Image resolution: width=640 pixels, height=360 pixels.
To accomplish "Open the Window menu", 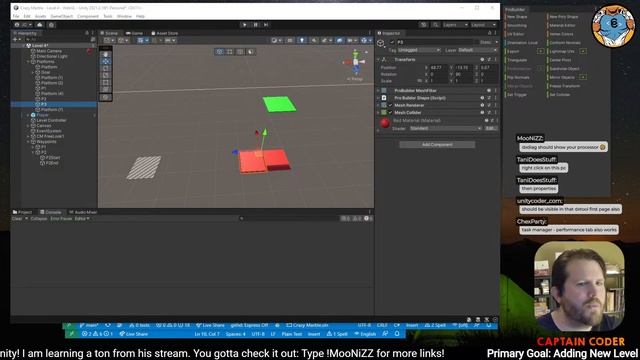I will (x=124, y=16).
